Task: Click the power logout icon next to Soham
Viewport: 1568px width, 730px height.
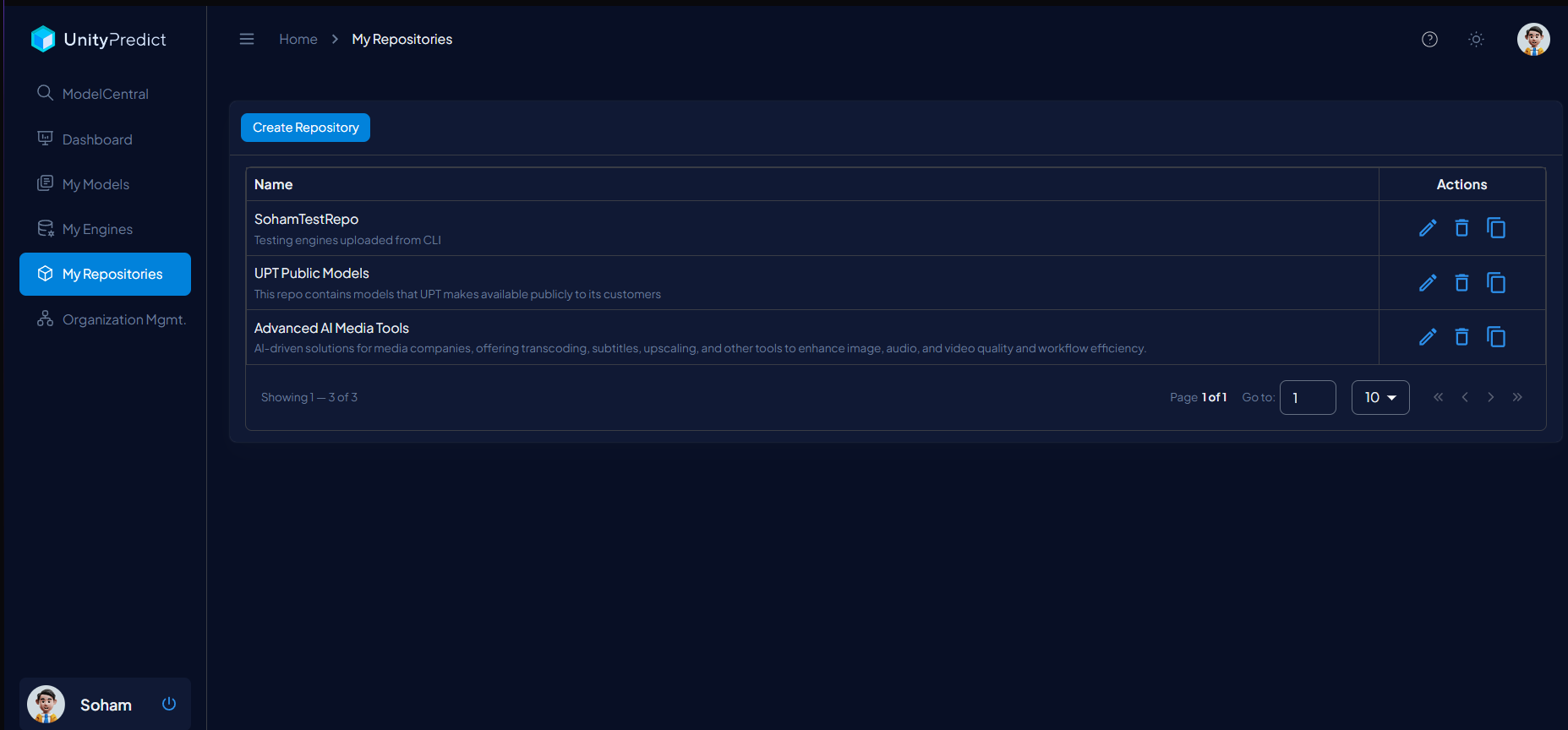Action: (169, 704)
